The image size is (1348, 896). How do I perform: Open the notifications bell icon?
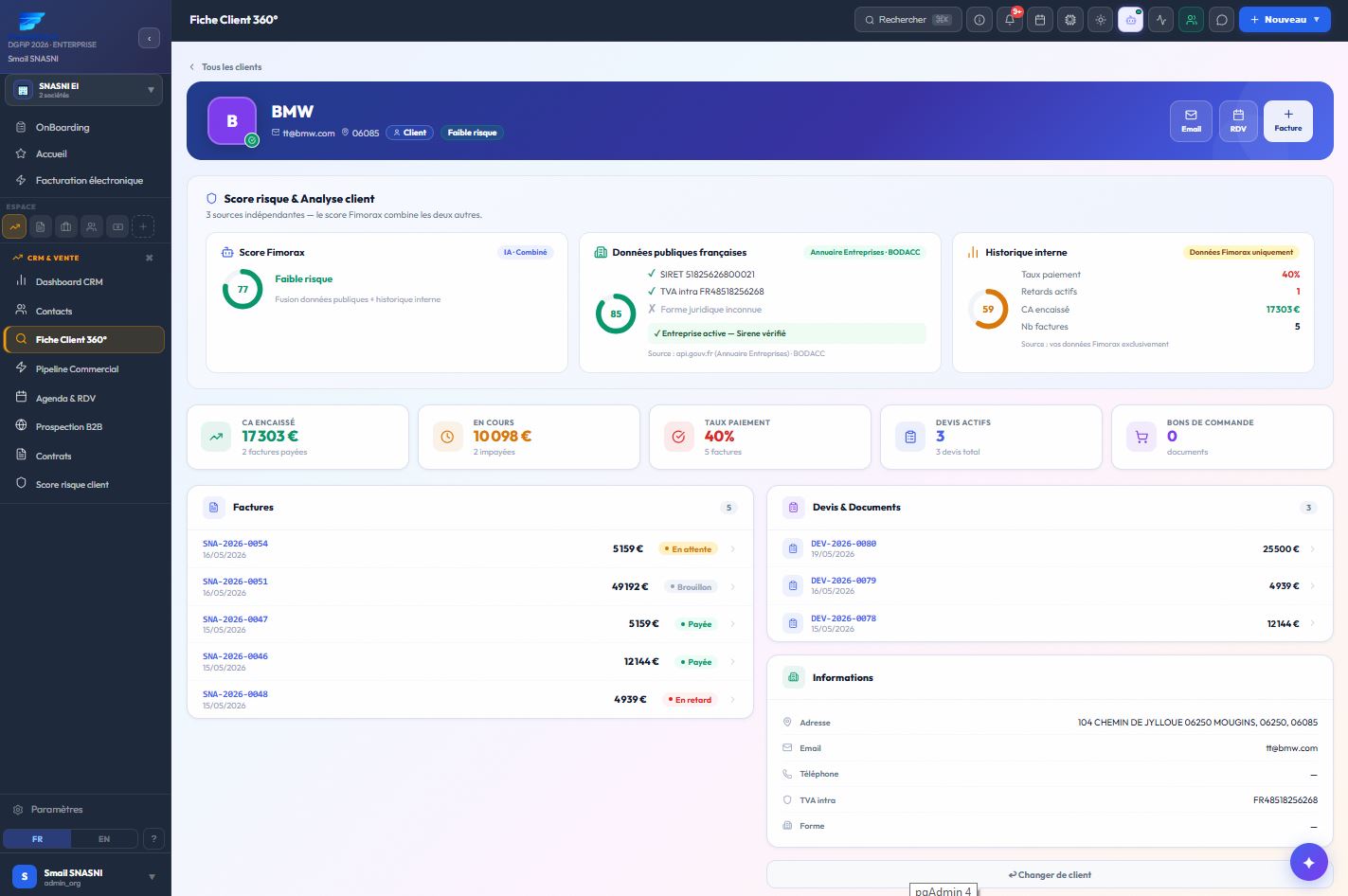1010,20
